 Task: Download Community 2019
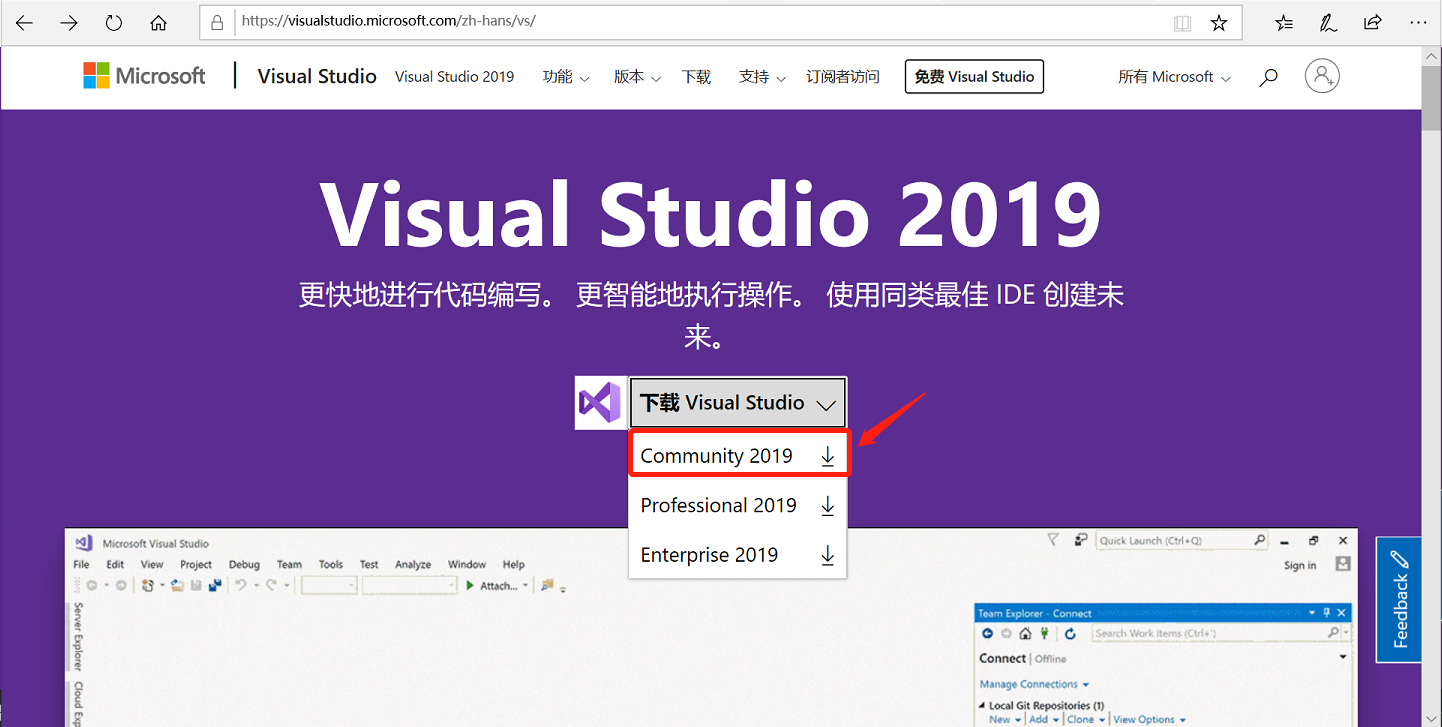[717, 455]
